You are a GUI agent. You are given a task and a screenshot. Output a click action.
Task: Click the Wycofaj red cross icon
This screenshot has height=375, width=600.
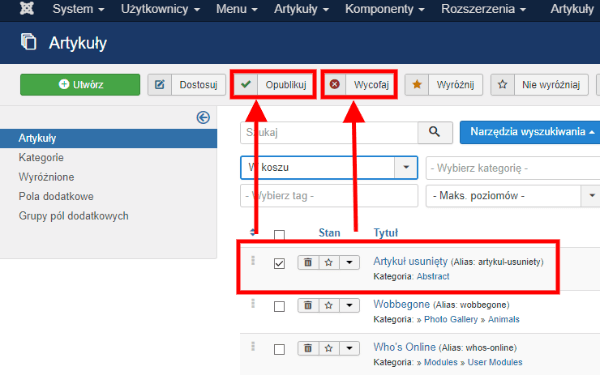[x=335, y=84]
